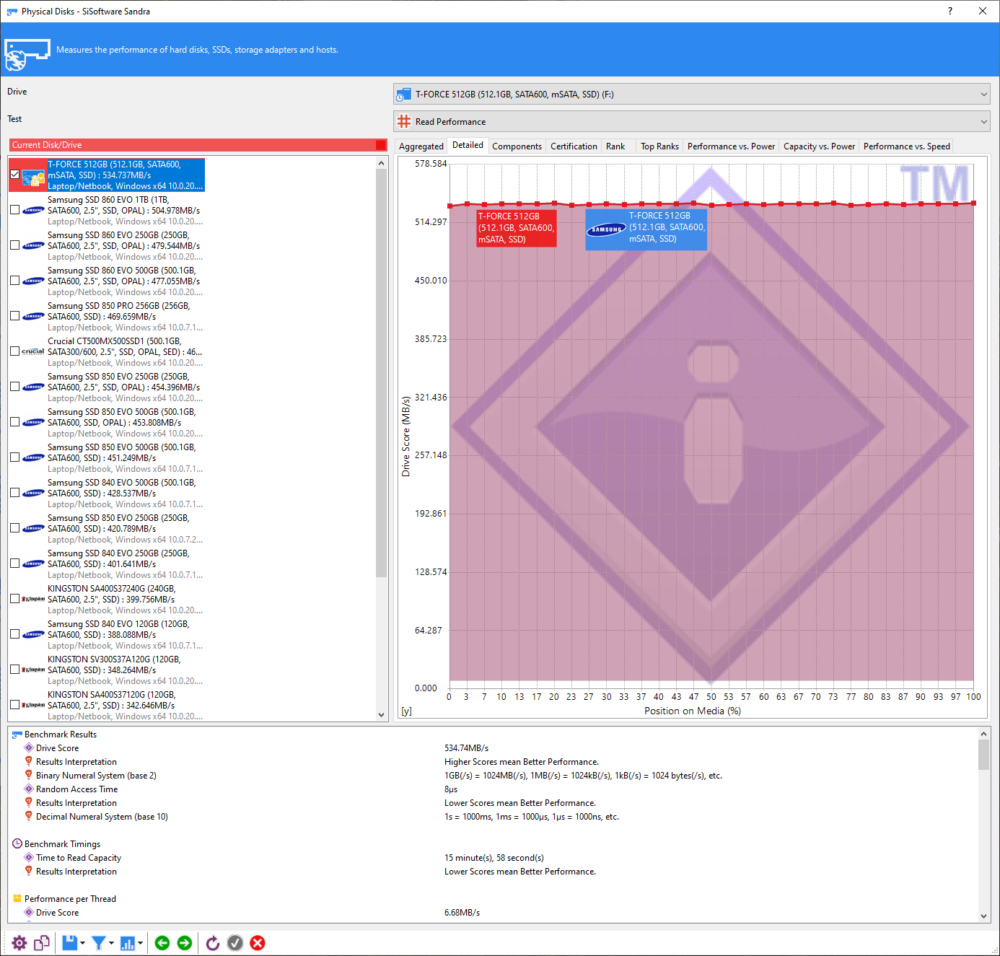Click the drive list scroll down arrow

(381, 715)
